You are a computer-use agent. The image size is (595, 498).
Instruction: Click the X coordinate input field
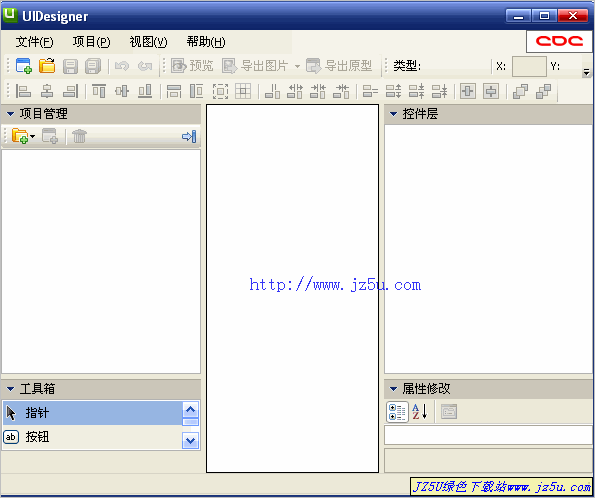pyautogui.click(x=529, y=66)
